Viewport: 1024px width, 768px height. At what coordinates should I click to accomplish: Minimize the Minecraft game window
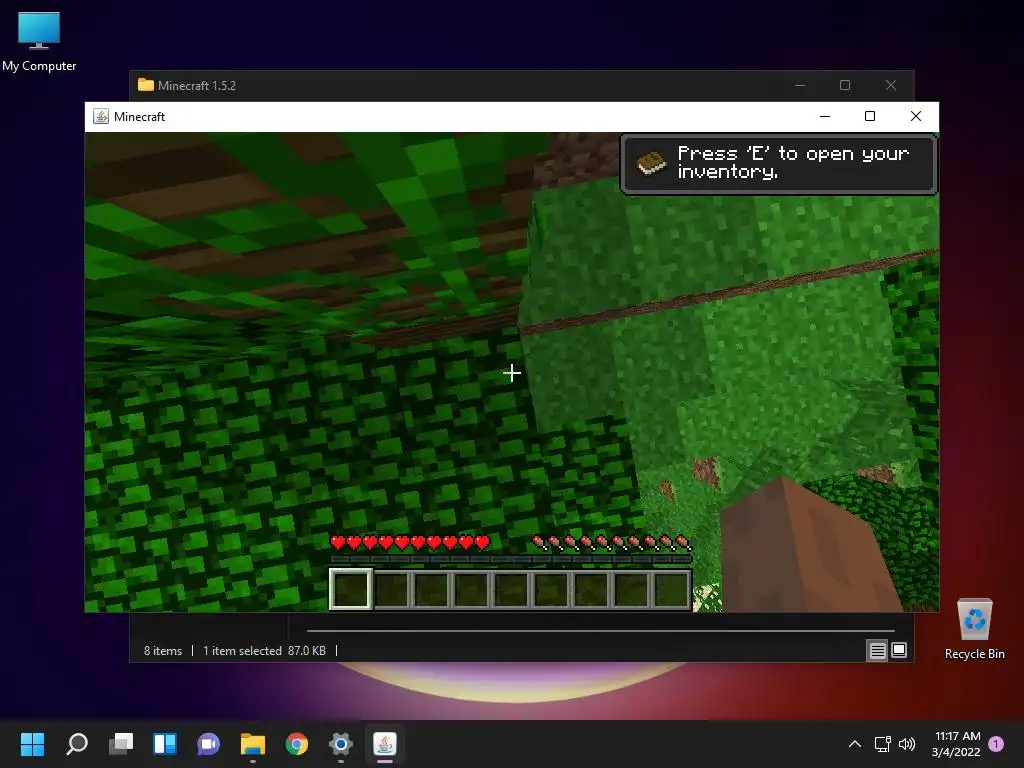pos(825,116)
